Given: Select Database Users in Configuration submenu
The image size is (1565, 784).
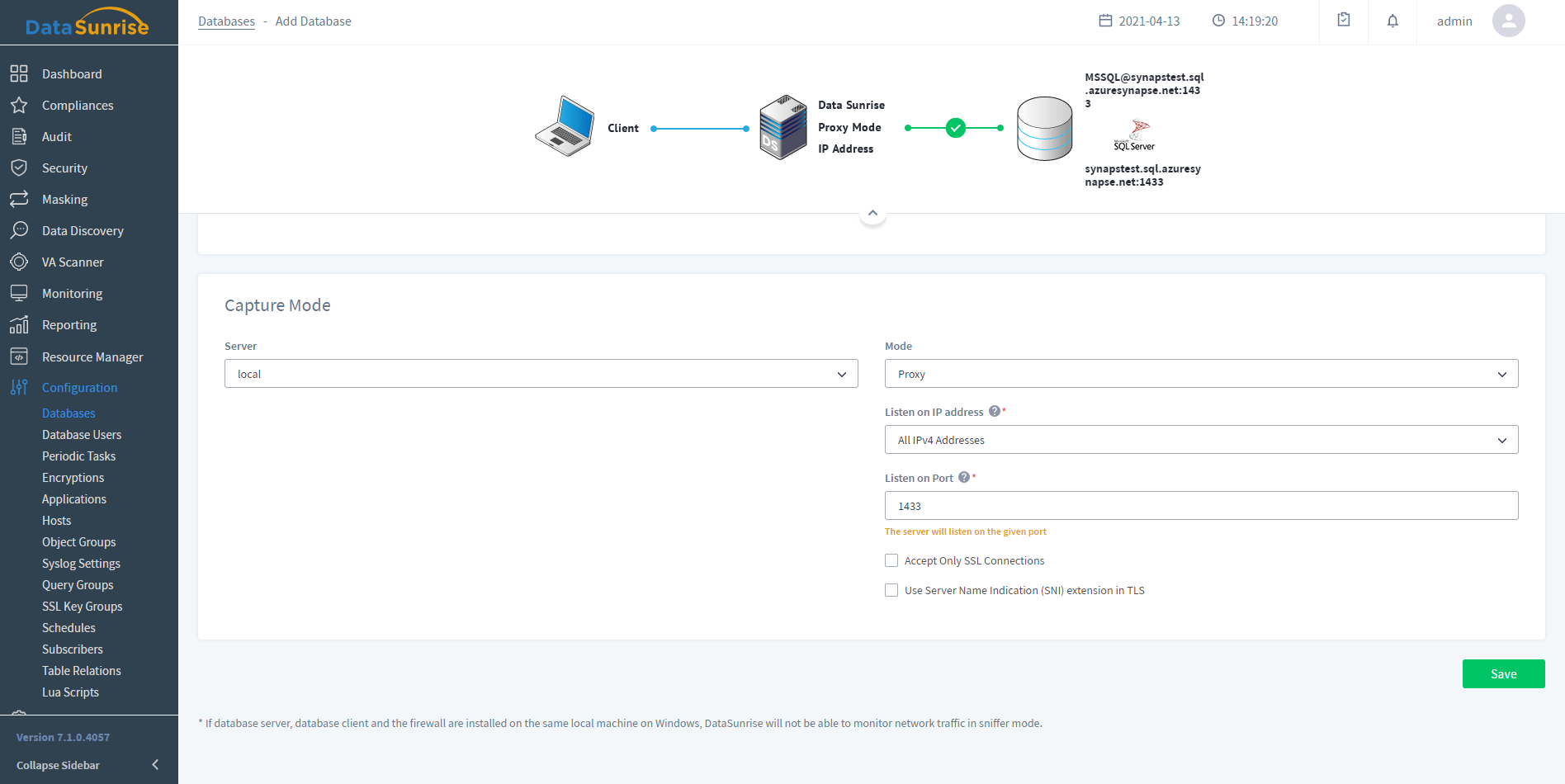Looking at the screenshot, I should click(82, 435).
